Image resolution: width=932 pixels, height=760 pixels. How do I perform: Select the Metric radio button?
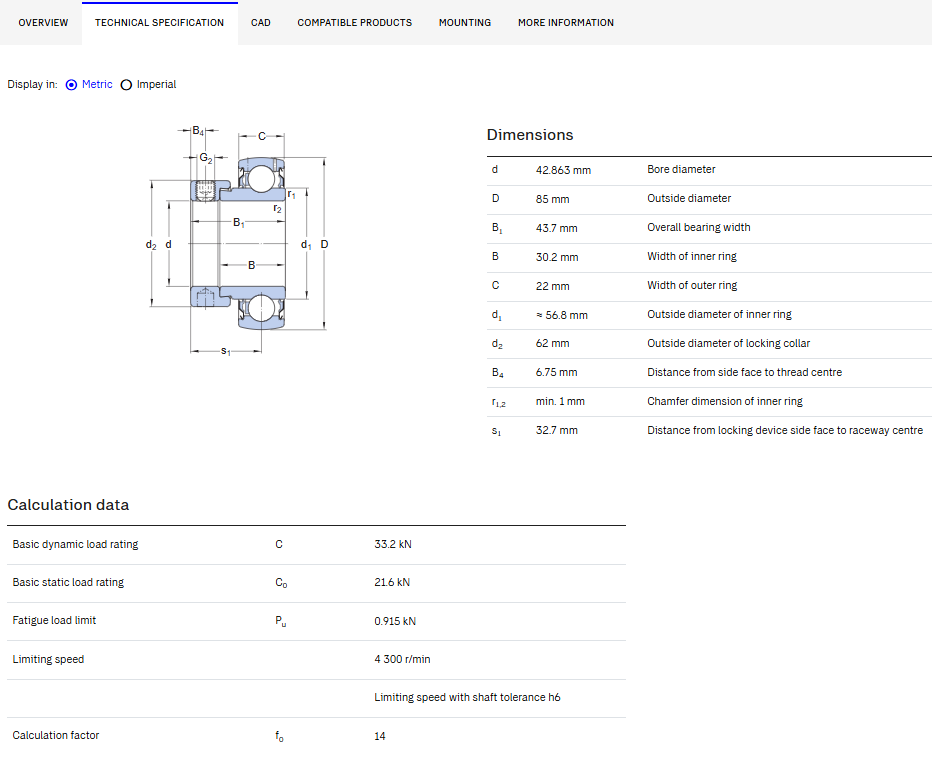pyautogui.click(x=71, y=85)
